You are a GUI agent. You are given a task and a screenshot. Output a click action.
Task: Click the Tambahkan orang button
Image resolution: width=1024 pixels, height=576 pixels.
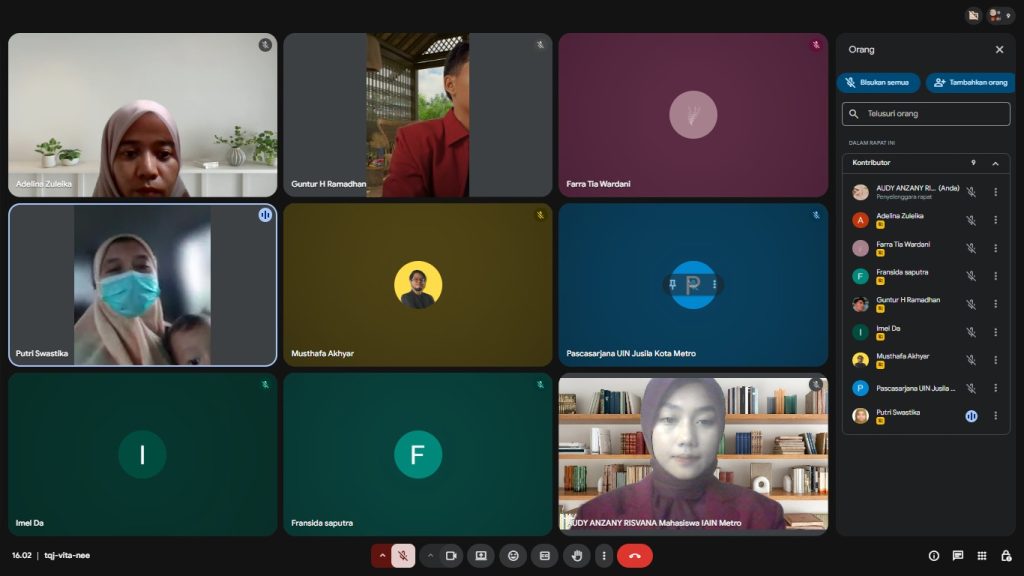click(969, 83)
